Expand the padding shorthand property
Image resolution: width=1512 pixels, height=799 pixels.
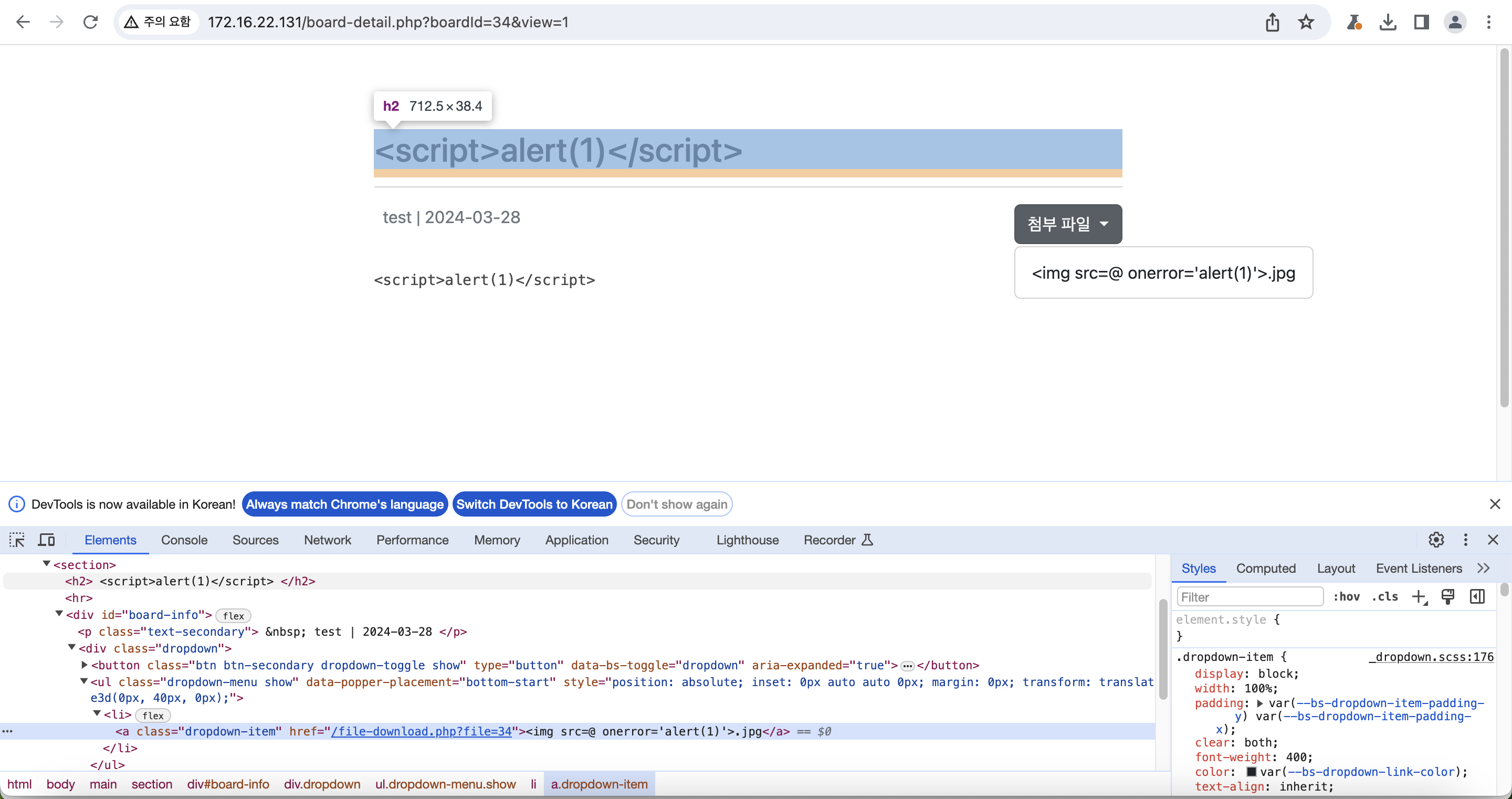coord(1259,703)
